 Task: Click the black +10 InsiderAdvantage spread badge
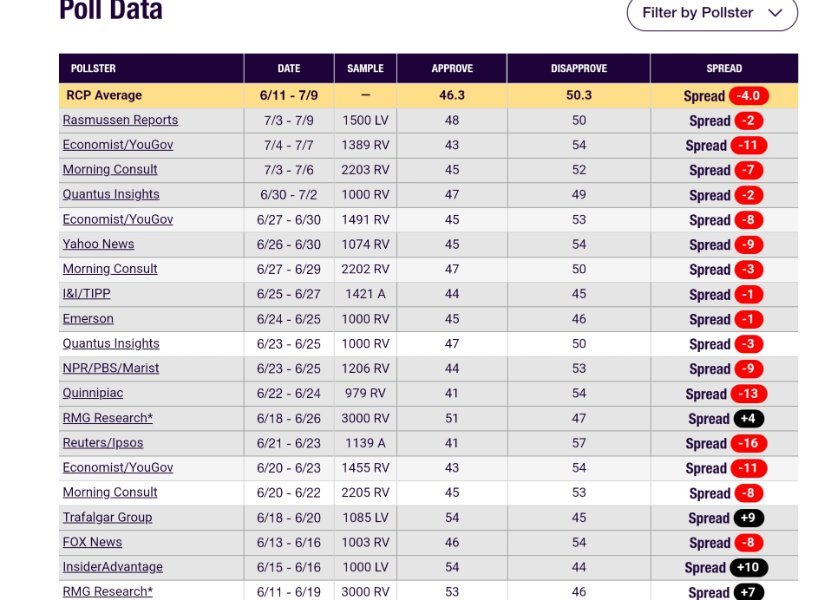[x=749, y=567]
